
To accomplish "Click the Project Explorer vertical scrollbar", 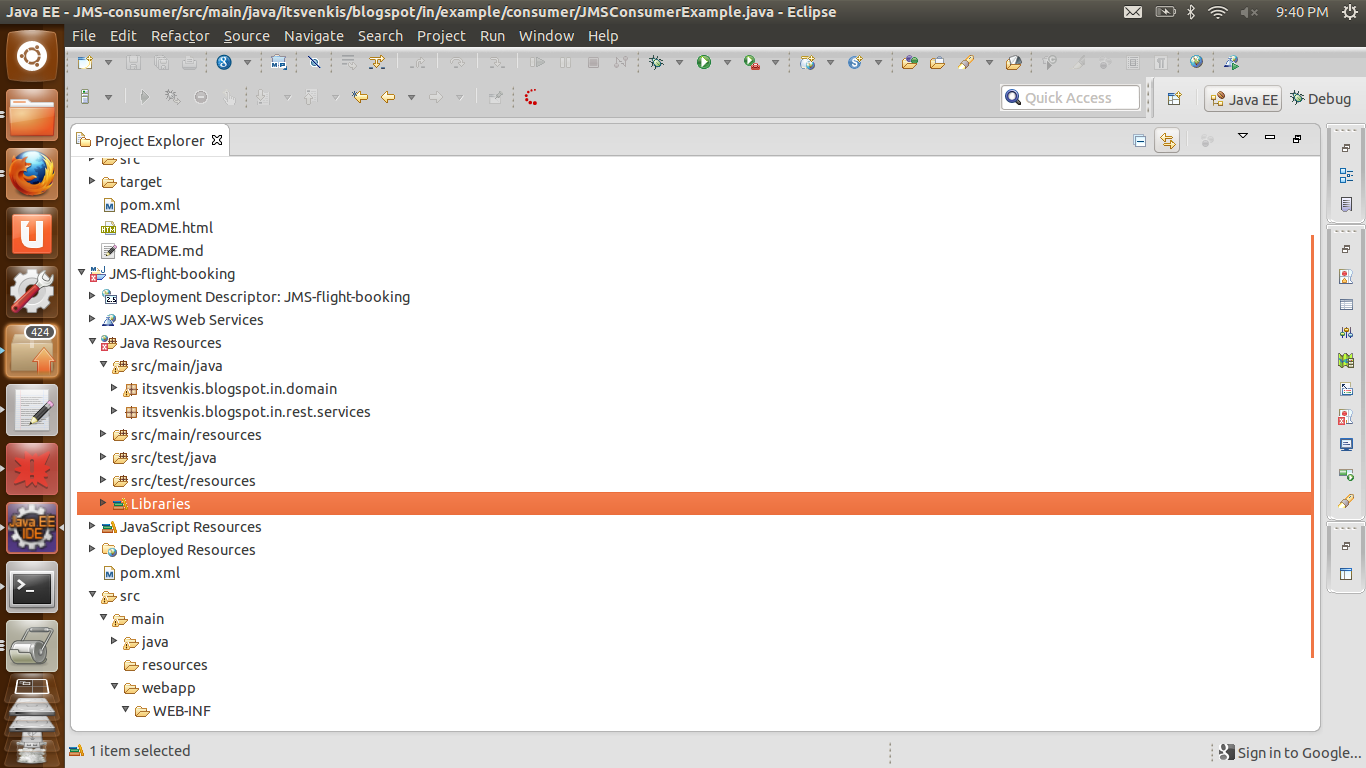I will click(x=1312, y=446).
